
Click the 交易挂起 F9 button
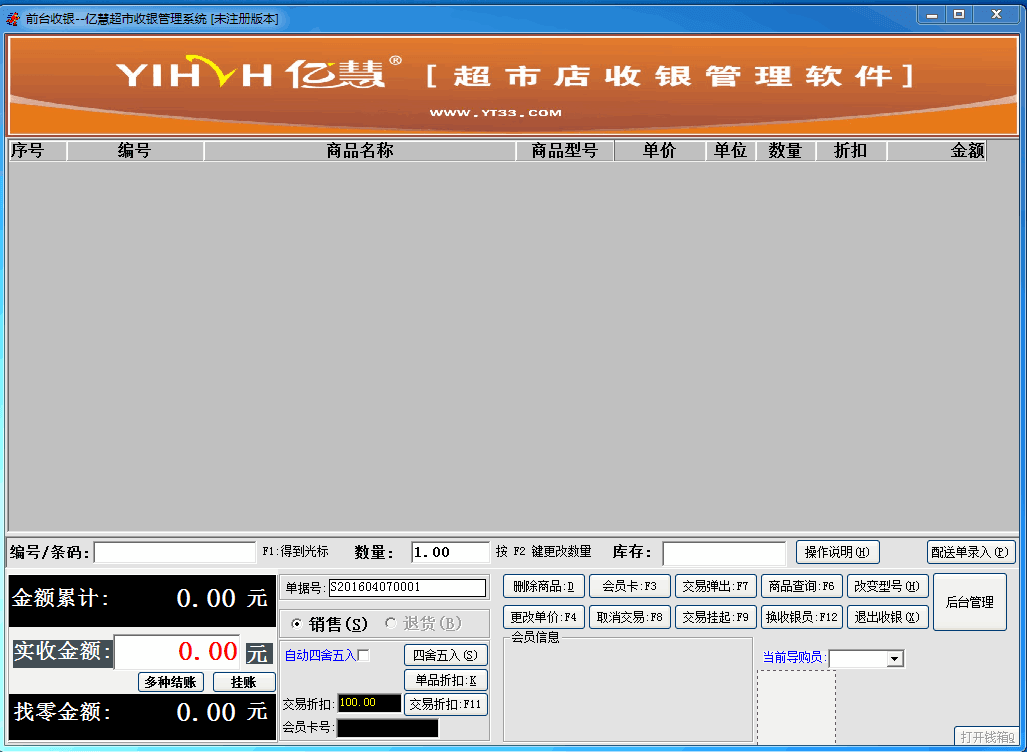pyautogui.click(x=715, y=617)
